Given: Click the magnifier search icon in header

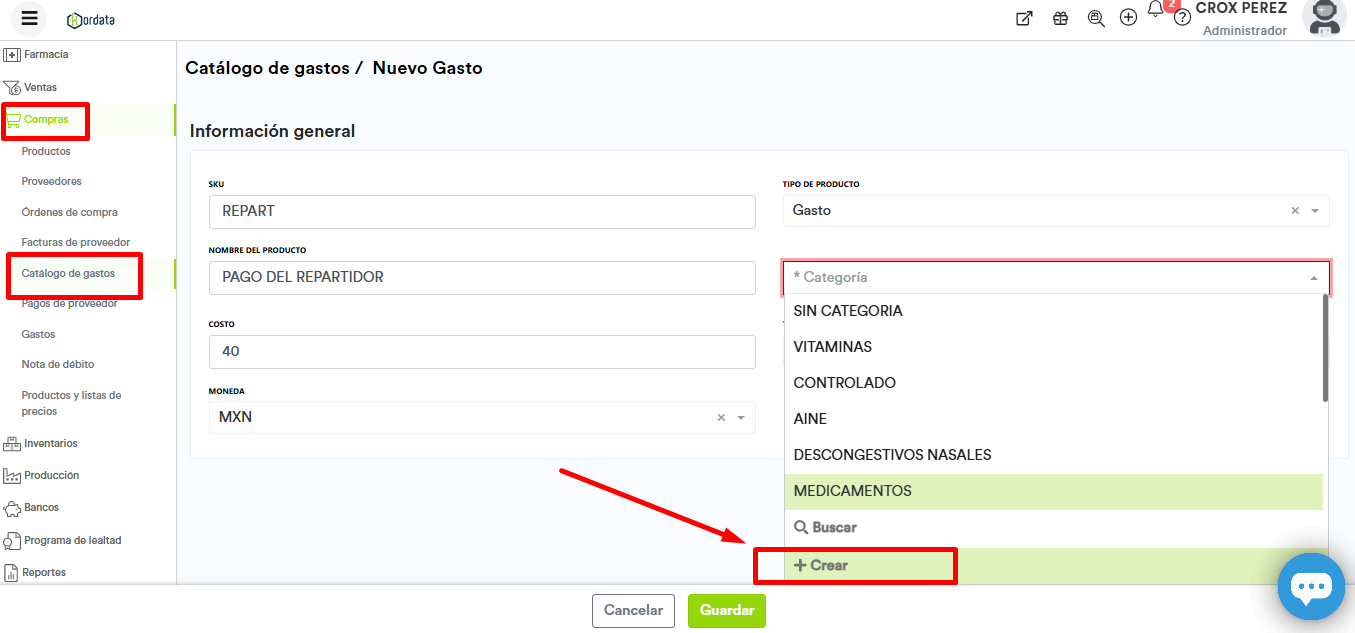Looking at the screenshot, I should [x=1095, y=18].
